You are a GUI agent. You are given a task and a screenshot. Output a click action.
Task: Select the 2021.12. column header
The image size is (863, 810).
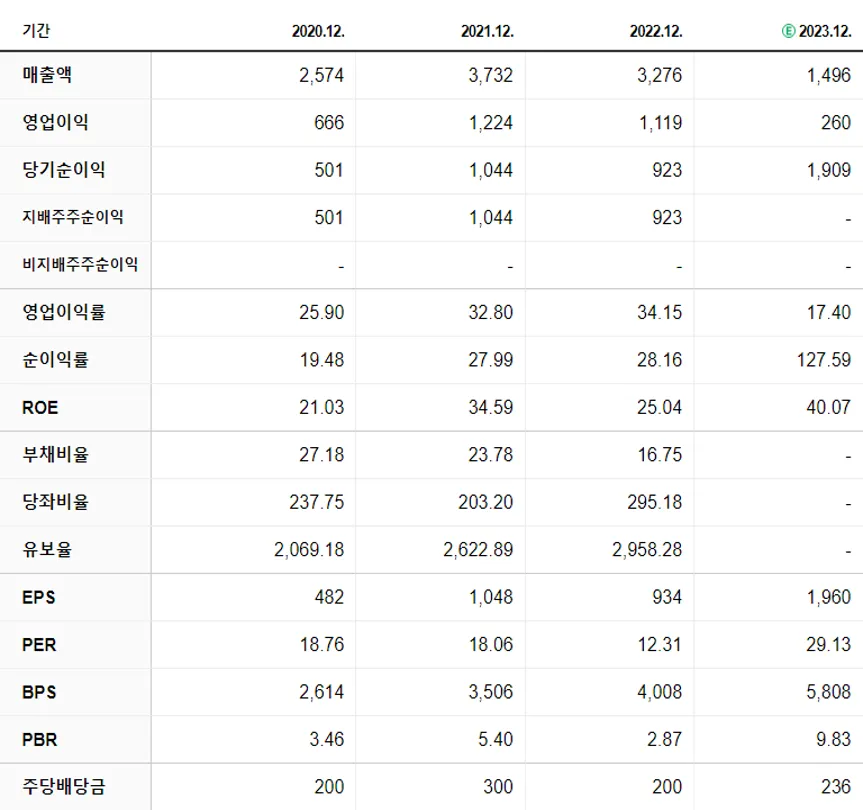tap(487, 31)
